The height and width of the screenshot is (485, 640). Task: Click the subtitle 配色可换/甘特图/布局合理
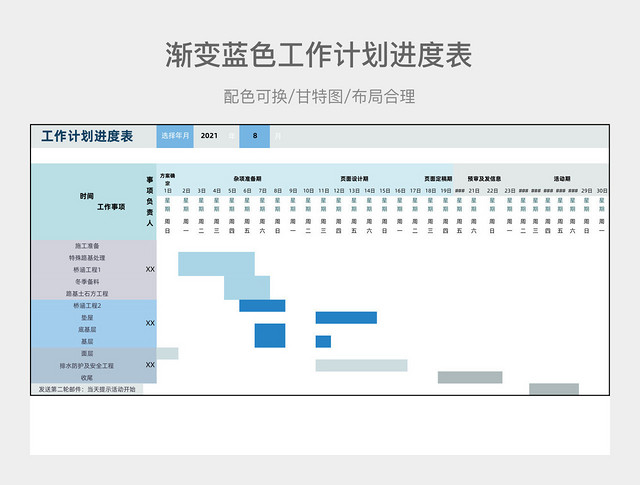pos(319,97)
